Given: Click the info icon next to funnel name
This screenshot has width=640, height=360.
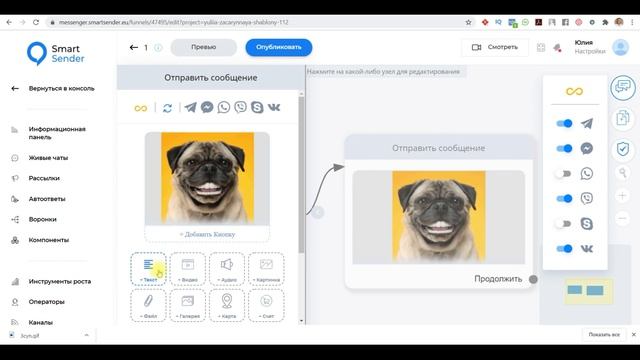Looking at the screenshot, I should (158, 48).
